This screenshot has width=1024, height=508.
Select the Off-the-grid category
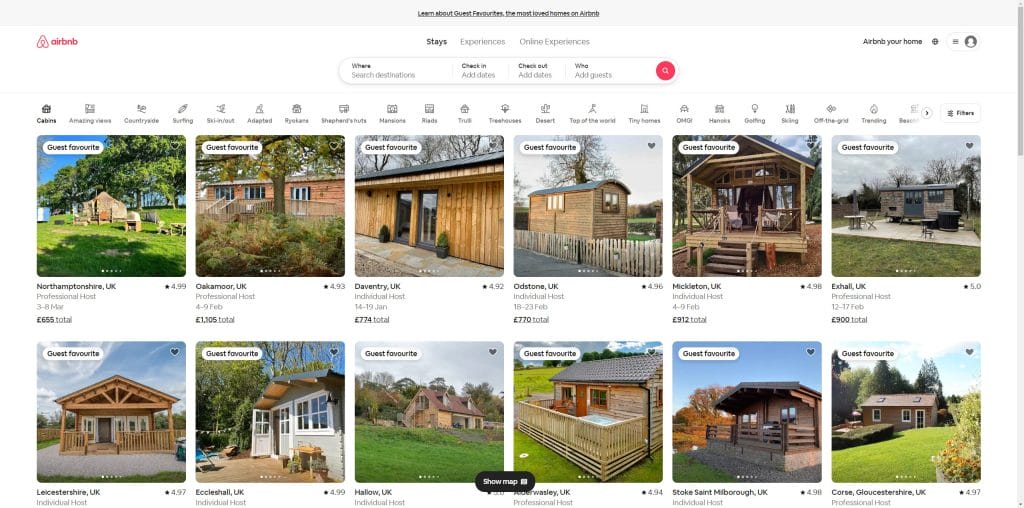(x=831, y=113)
